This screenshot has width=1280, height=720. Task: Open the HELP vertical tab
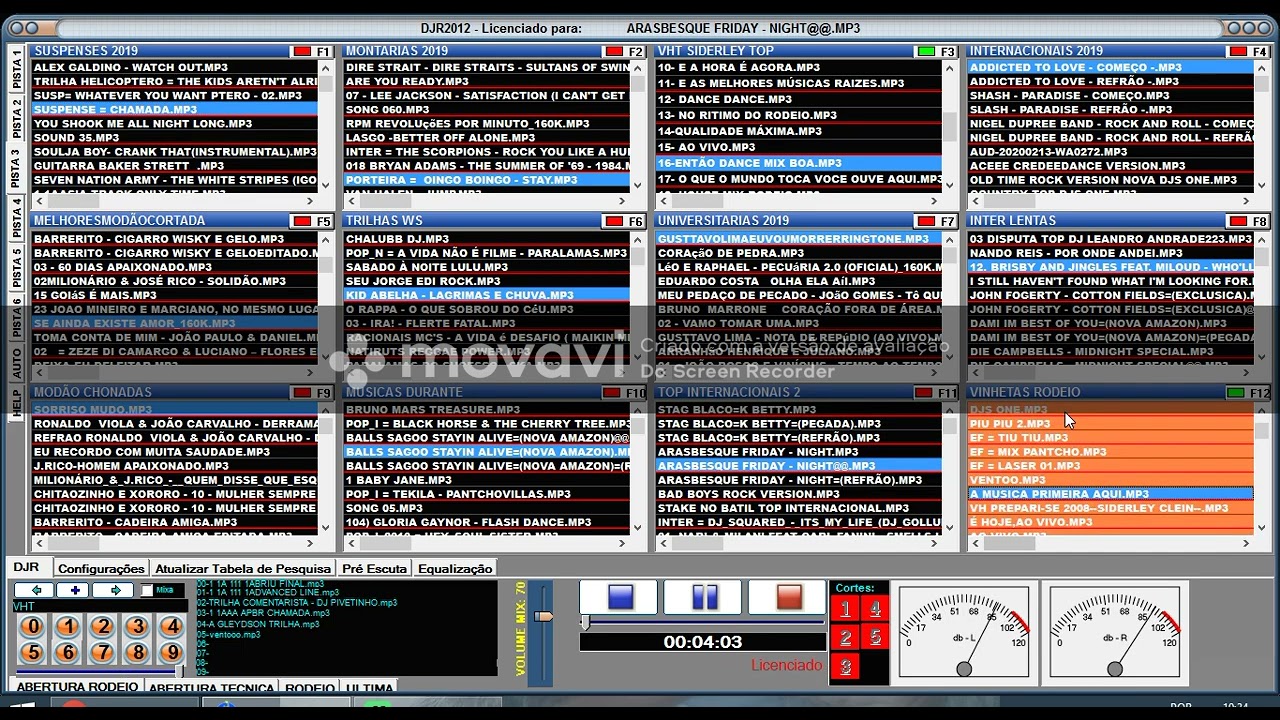pos(17,402)
